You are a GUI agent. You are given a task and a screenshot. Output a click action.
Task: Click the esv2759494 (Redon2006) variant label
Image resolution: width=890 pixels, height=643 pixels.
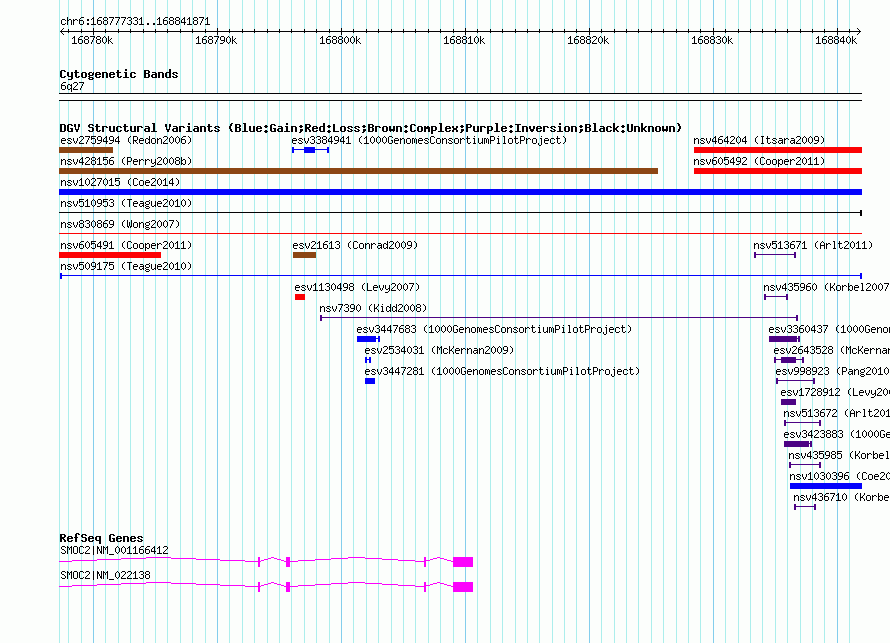click(x=126, y=140)
